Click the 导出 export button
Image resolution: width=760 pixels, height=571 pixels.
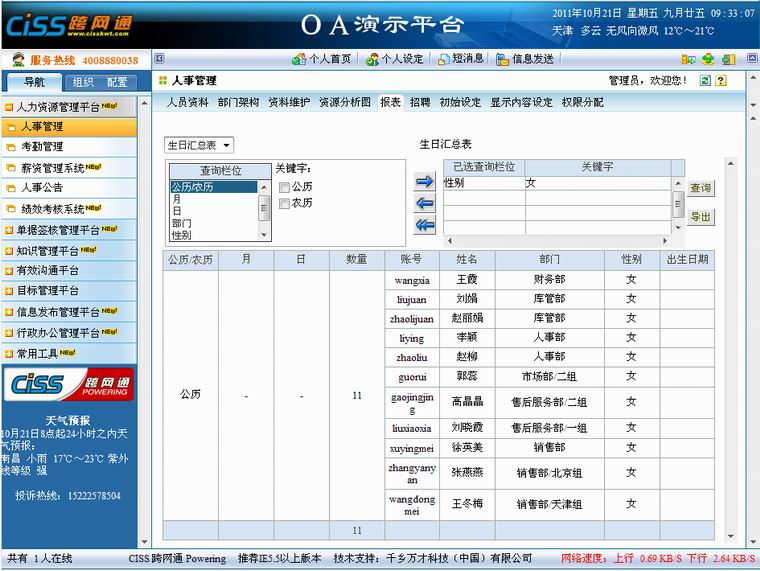[700, 217]
